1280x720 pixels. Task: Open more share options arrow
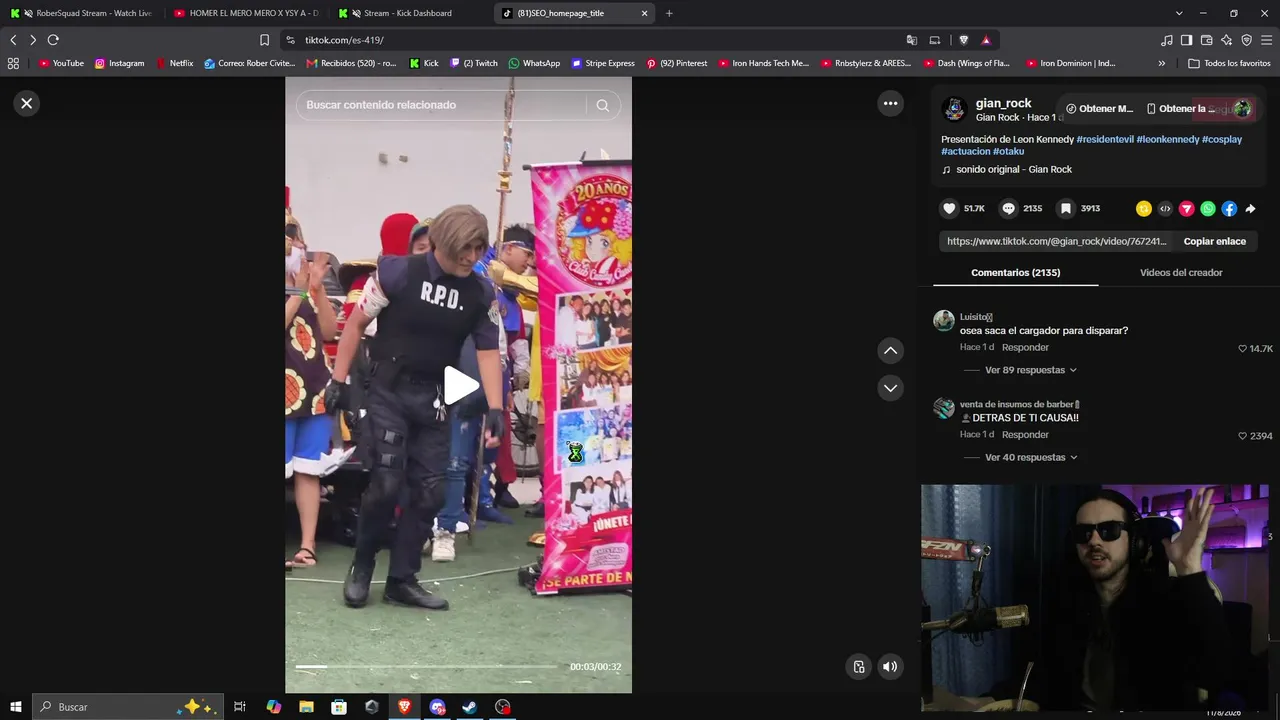coord(1250,208)
